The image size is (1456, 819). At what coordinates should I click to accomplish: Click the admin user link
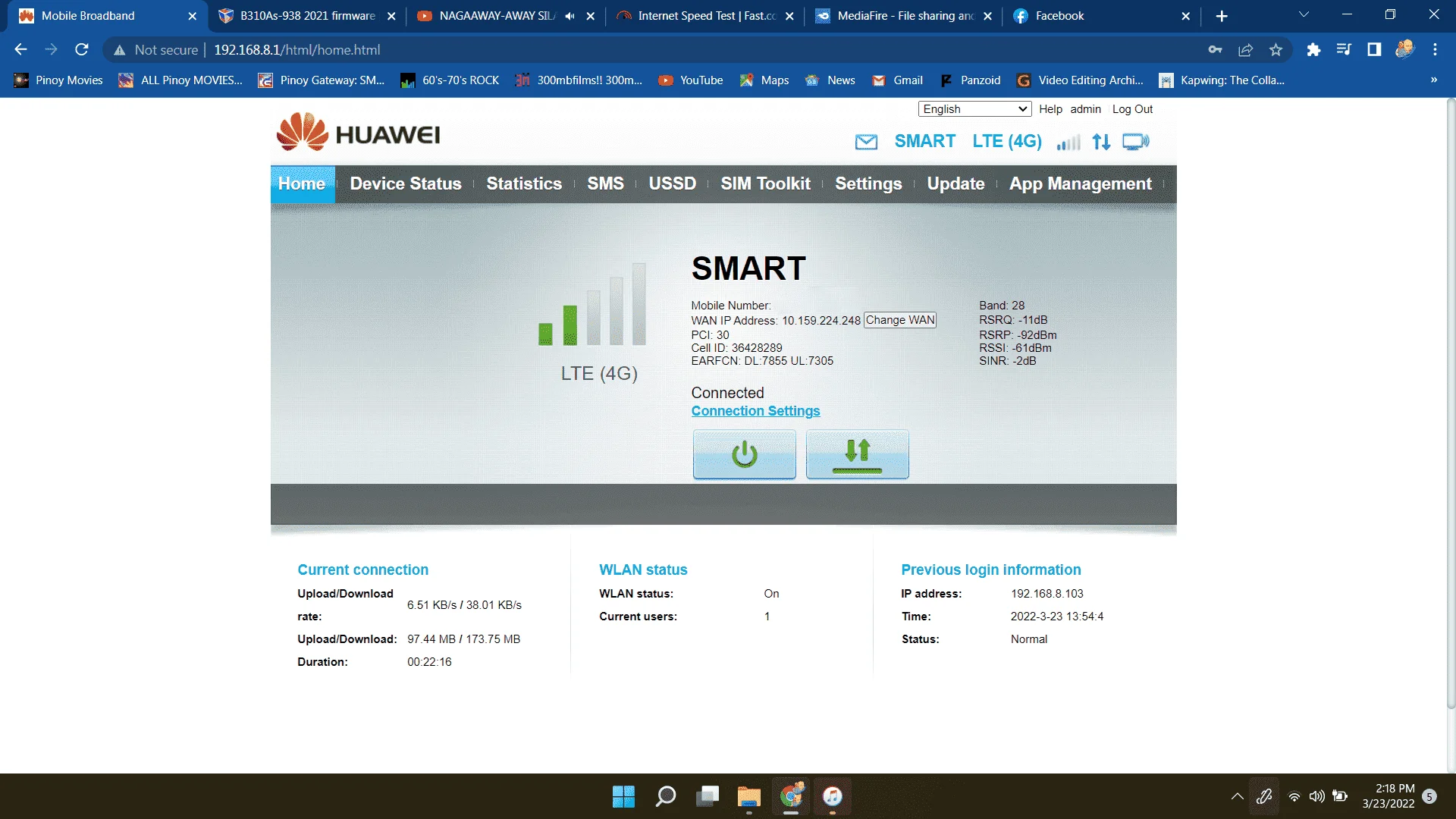1085,109
